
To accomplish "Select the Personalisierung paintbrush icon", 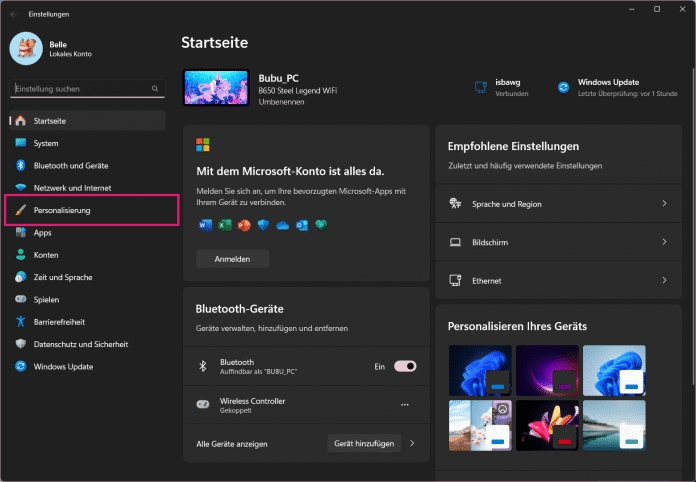I will 20,210.
